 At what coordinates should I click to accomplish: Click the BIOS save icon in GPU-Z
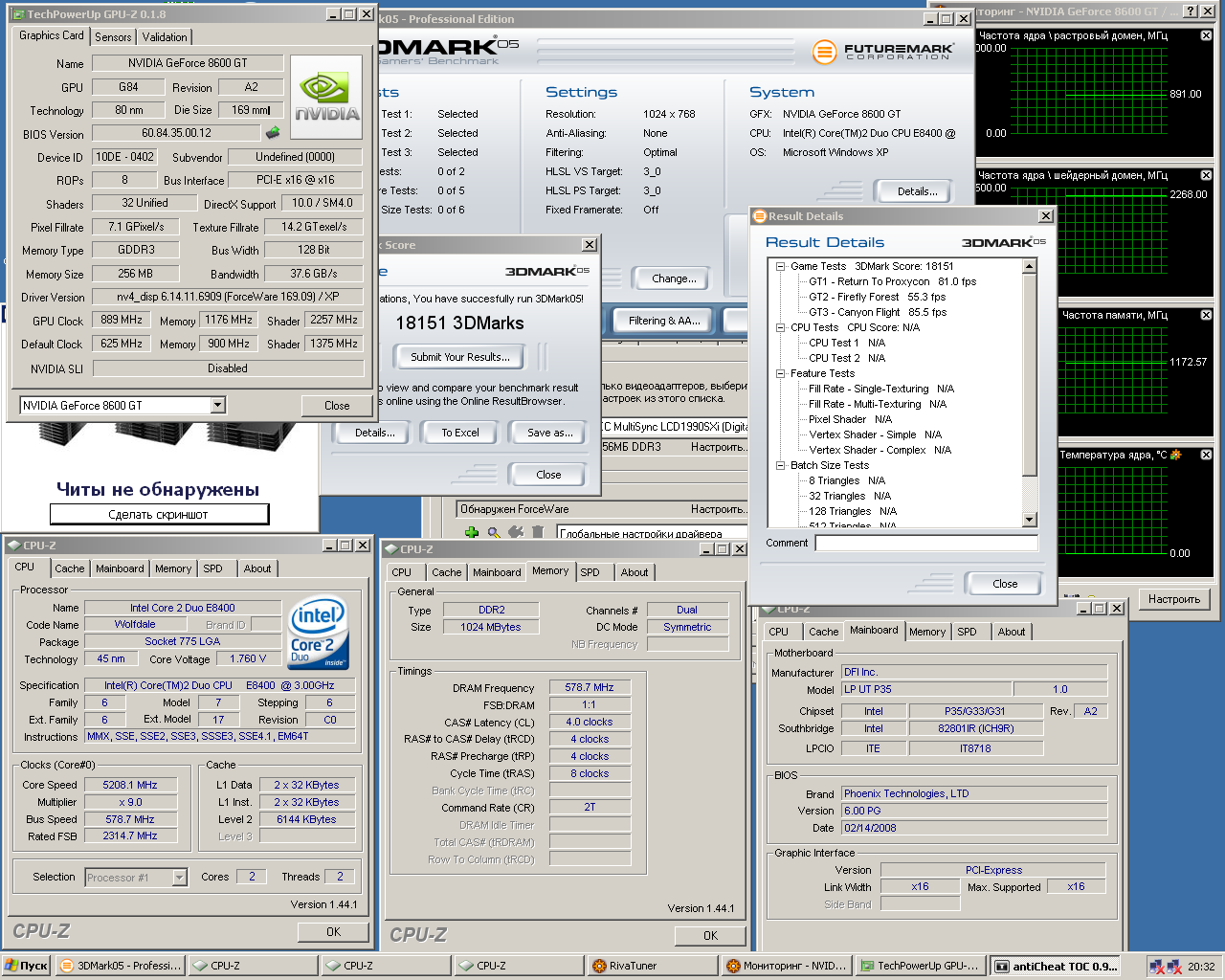point(274,133)
